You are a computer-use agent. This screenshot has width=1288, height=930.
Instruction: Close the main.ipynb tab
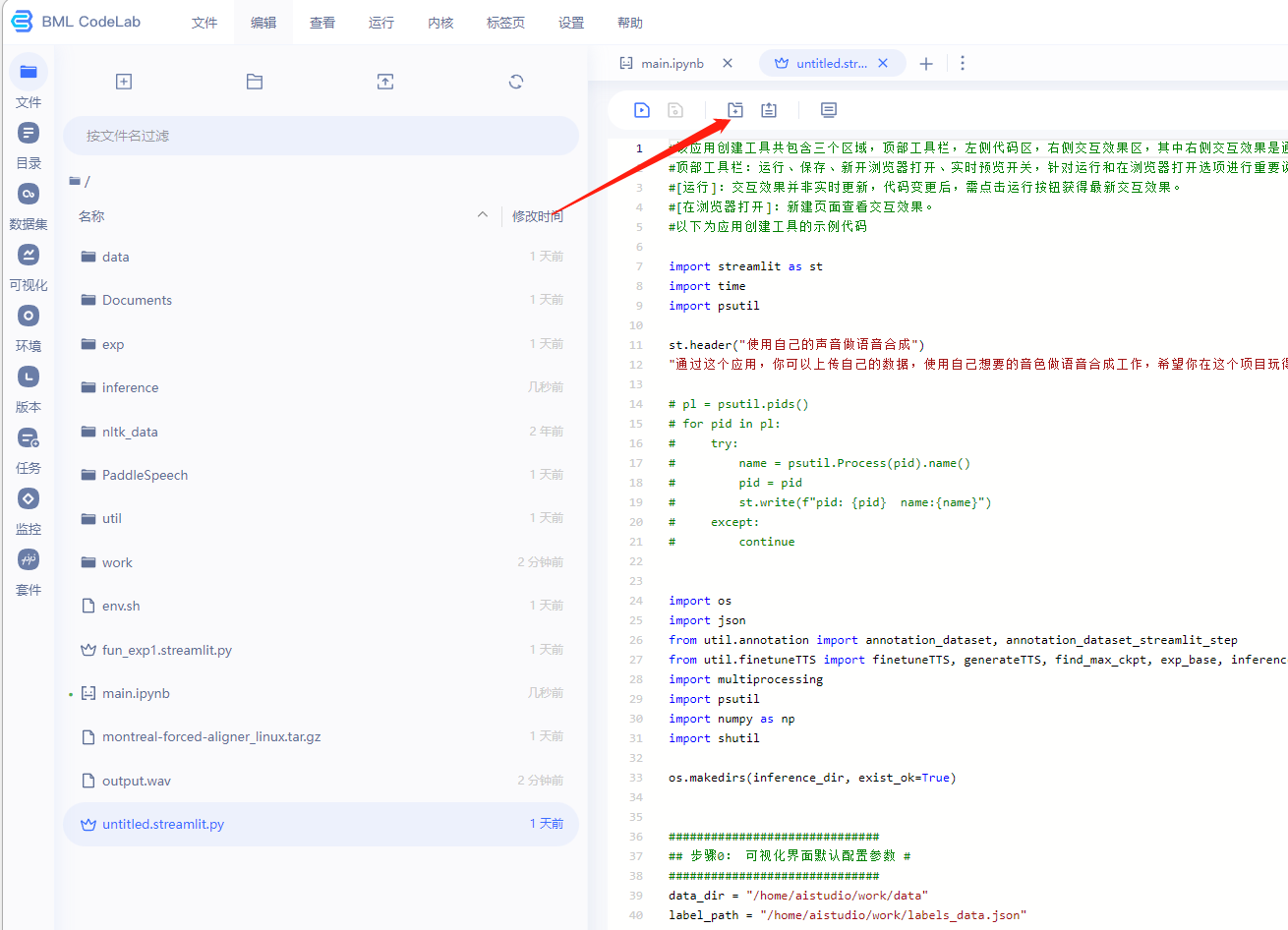tap(728, 63)
